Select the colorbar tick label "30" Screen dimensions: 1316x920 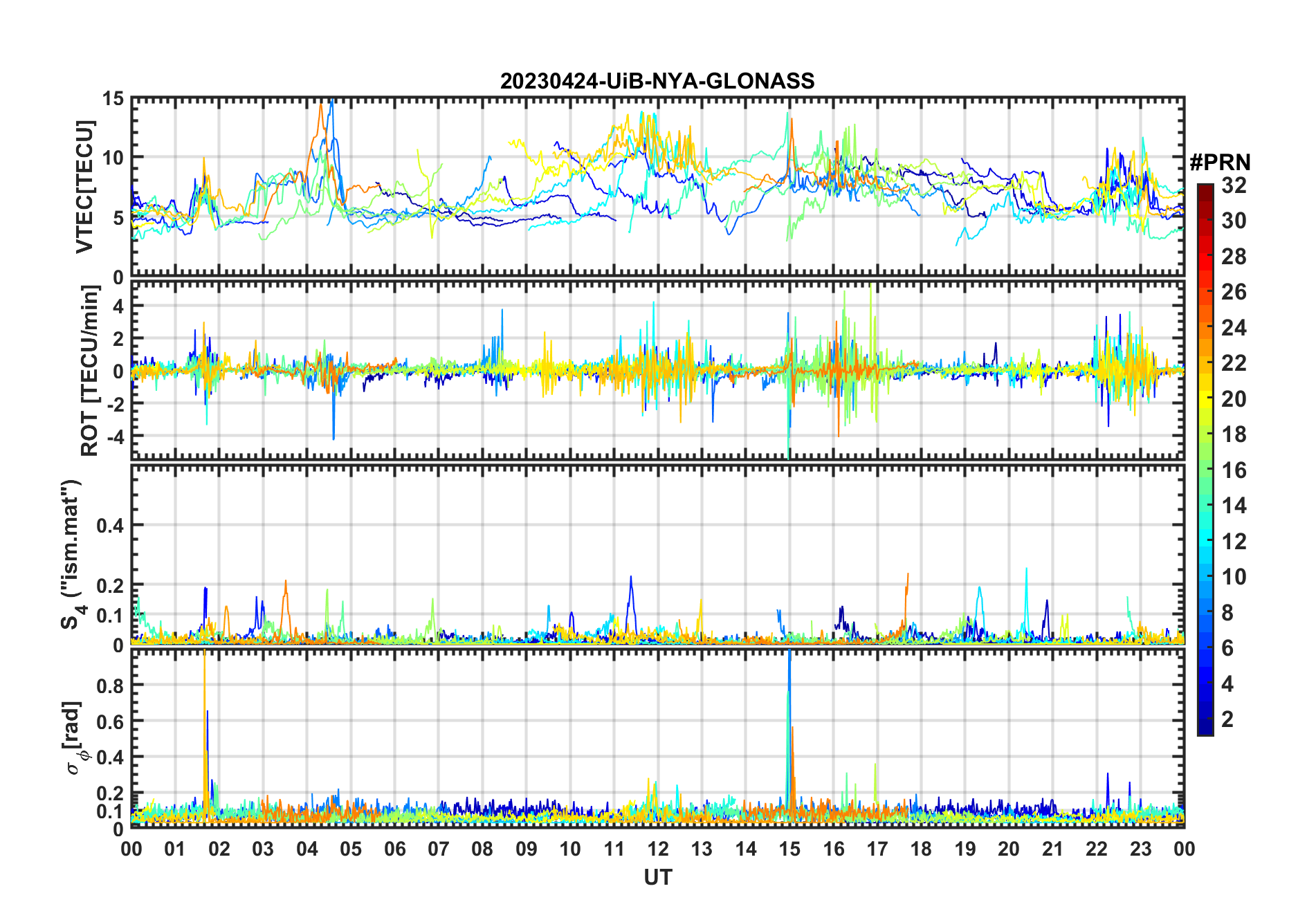[x=1234, y=221]
